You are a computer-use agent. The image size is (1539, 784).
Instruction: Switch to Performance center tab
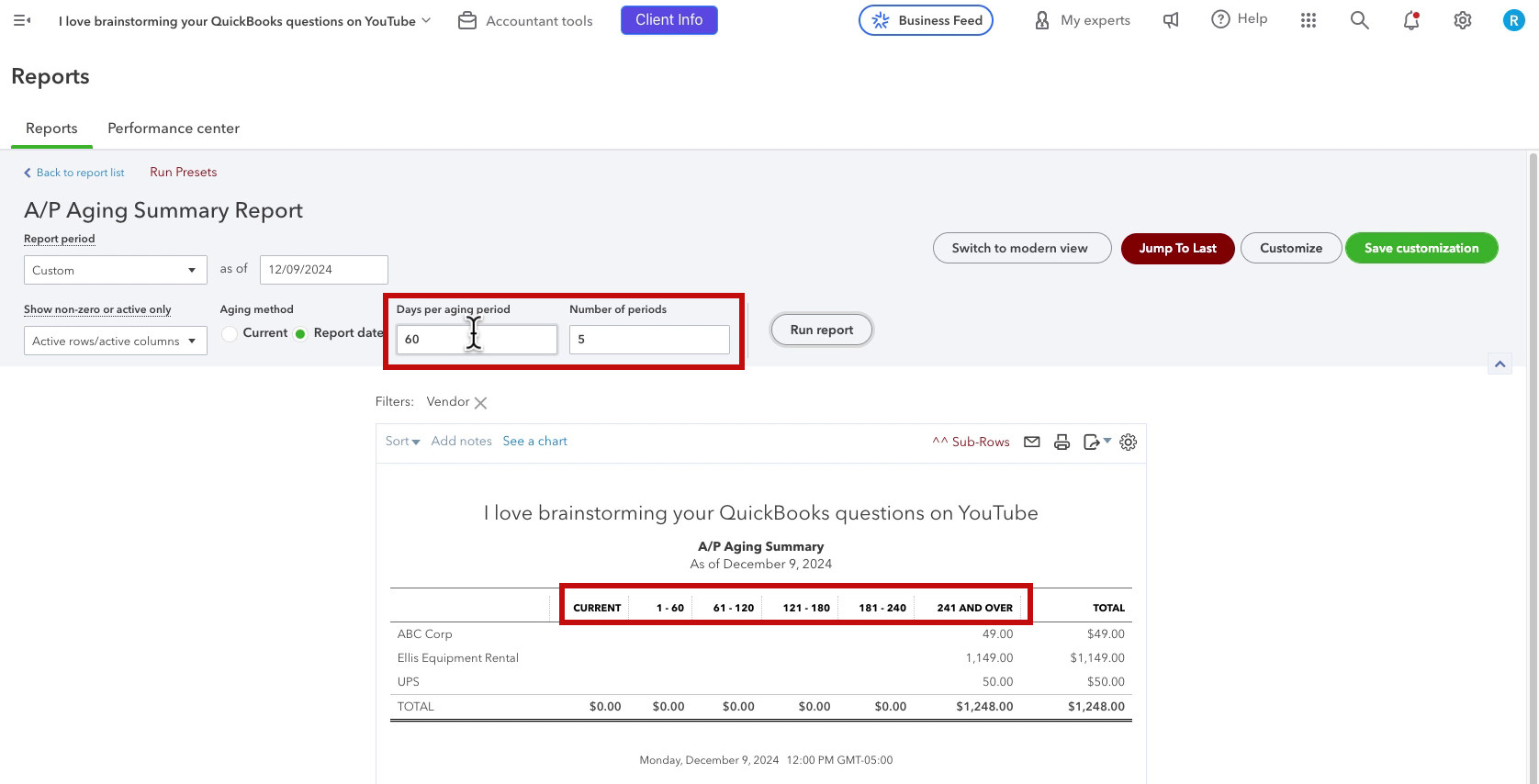pyautogui.click(x=174, y=129)
